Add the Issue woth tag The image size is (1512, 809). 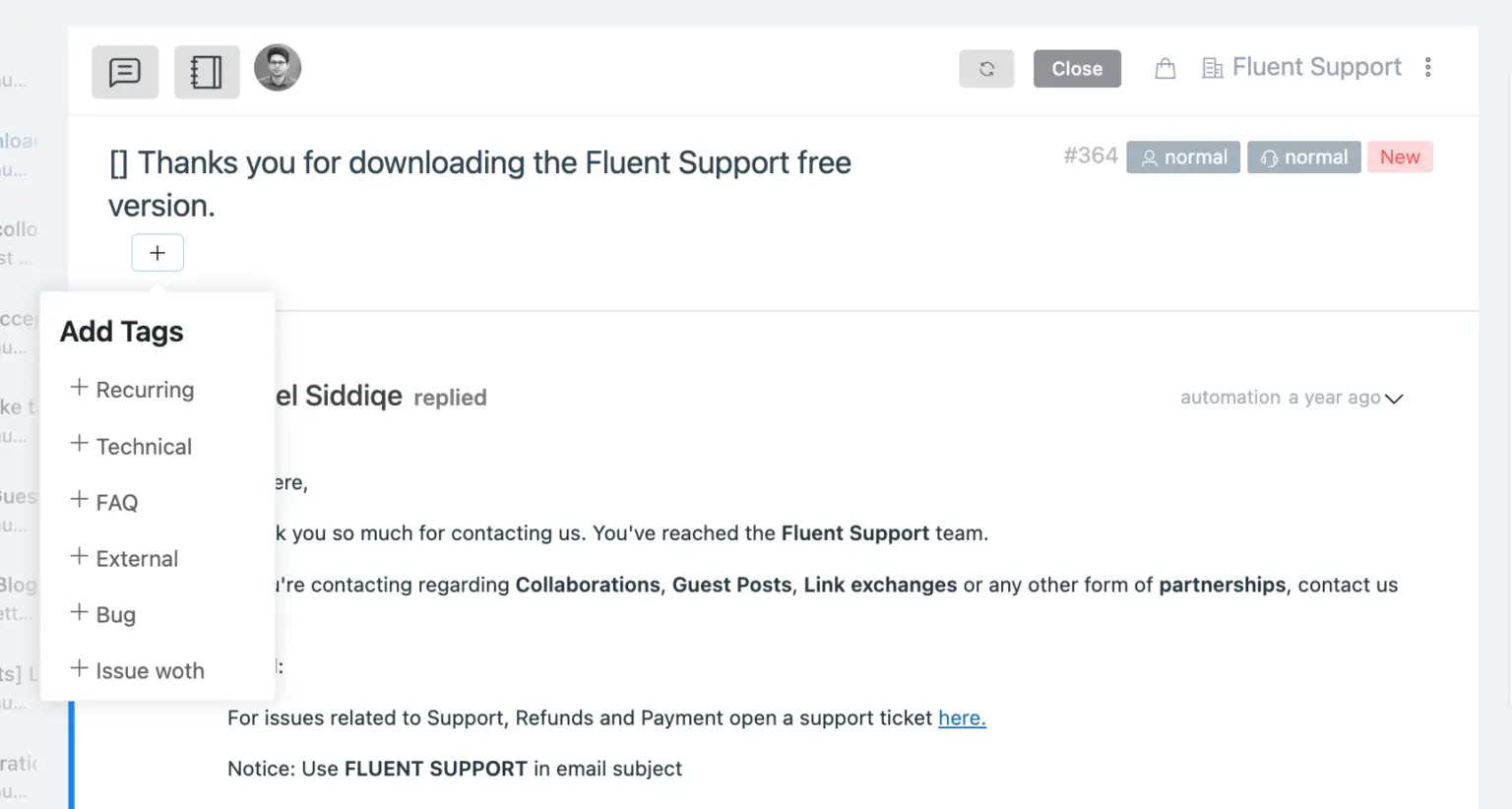(x=138, y=671)
